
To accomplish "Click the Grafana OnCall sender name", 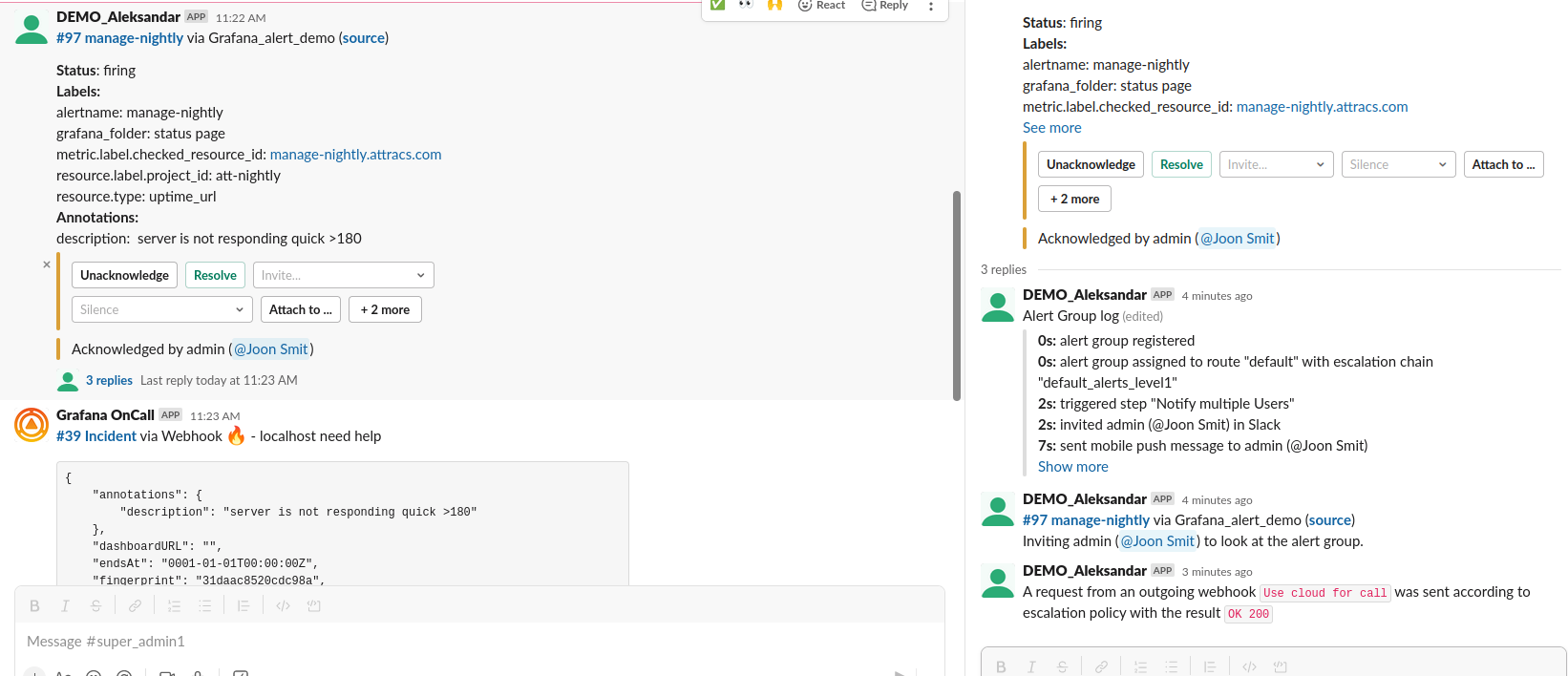I will pos(105,414).
